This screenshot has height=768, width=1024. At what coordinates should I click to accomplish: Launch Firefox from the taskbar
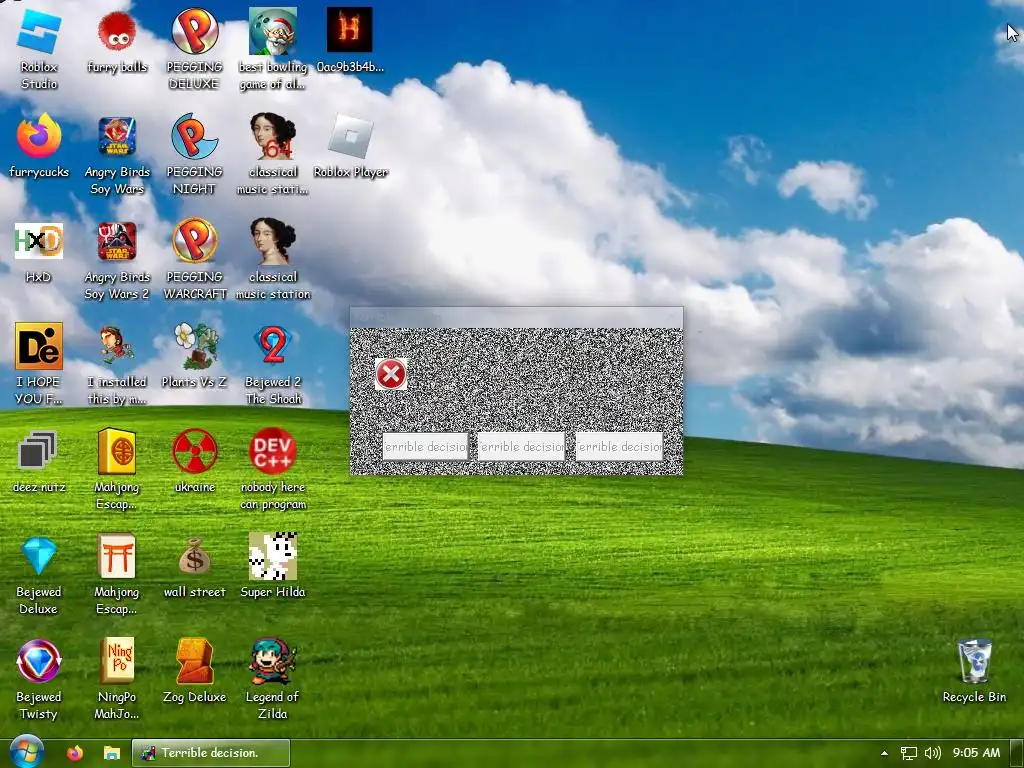[x=75, y=753]
